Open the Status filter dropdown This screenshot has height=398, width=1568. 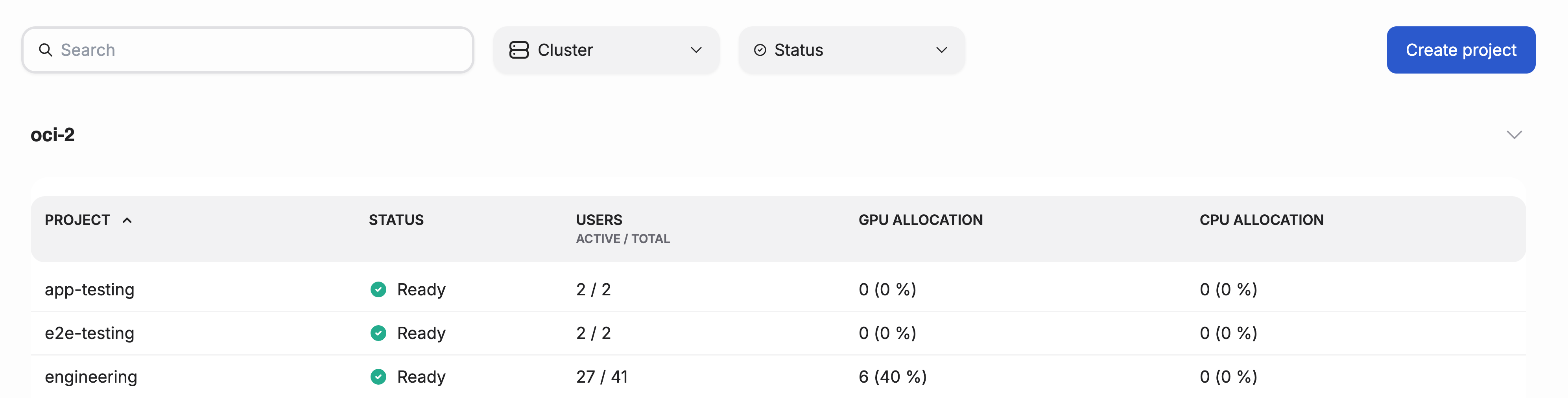[x=851, y=50]
